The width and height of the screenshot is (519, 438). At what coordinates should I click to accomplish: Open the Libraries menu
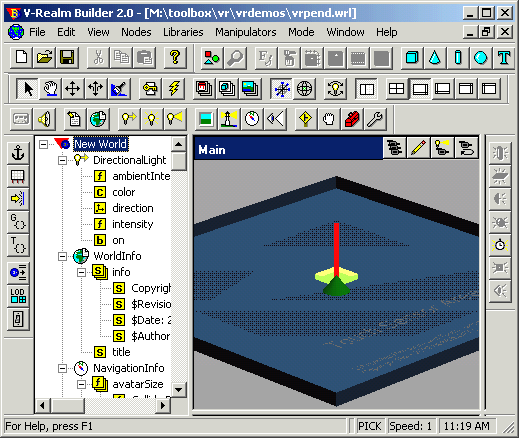(x=183, y=32)
